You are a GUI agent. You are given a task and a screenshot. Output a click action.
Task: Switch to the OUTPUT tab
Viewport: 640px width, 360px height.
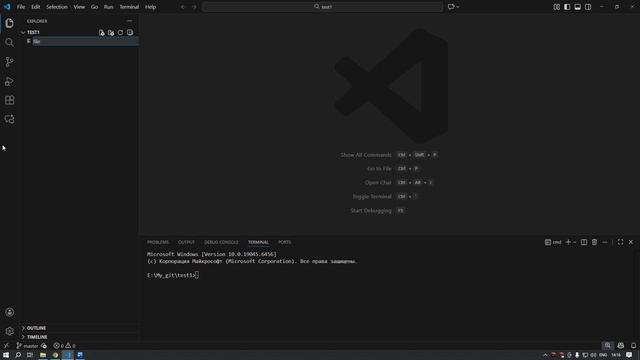click(186, 242)
